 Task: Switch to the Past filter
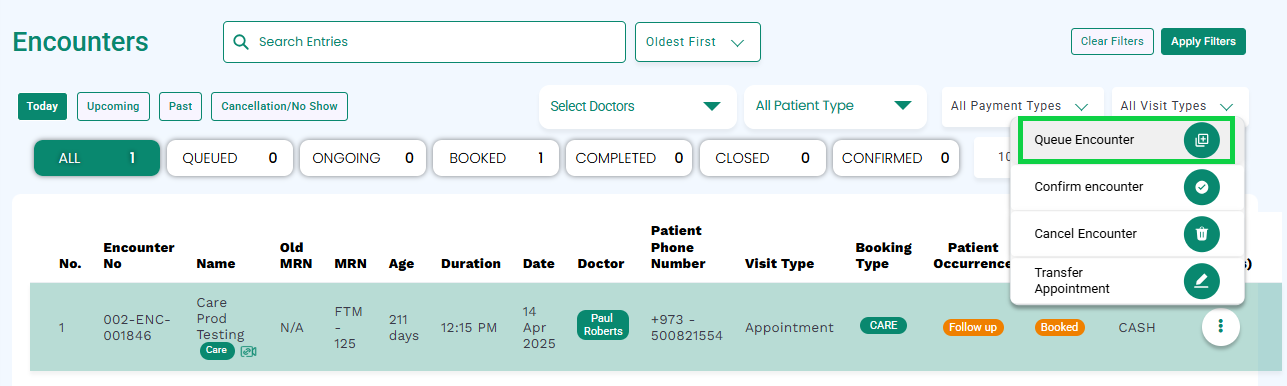coord(180,106)
